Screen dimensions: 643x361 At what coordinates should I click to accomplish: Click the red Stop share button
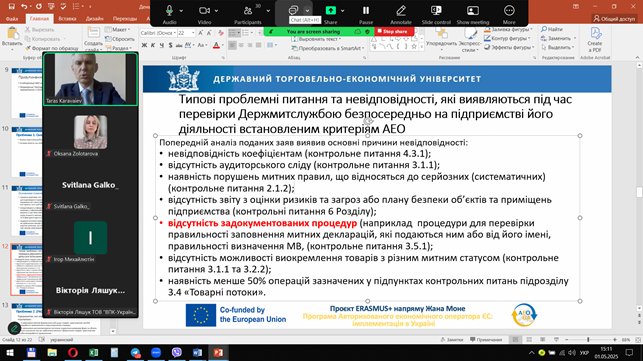coord(393,32)
